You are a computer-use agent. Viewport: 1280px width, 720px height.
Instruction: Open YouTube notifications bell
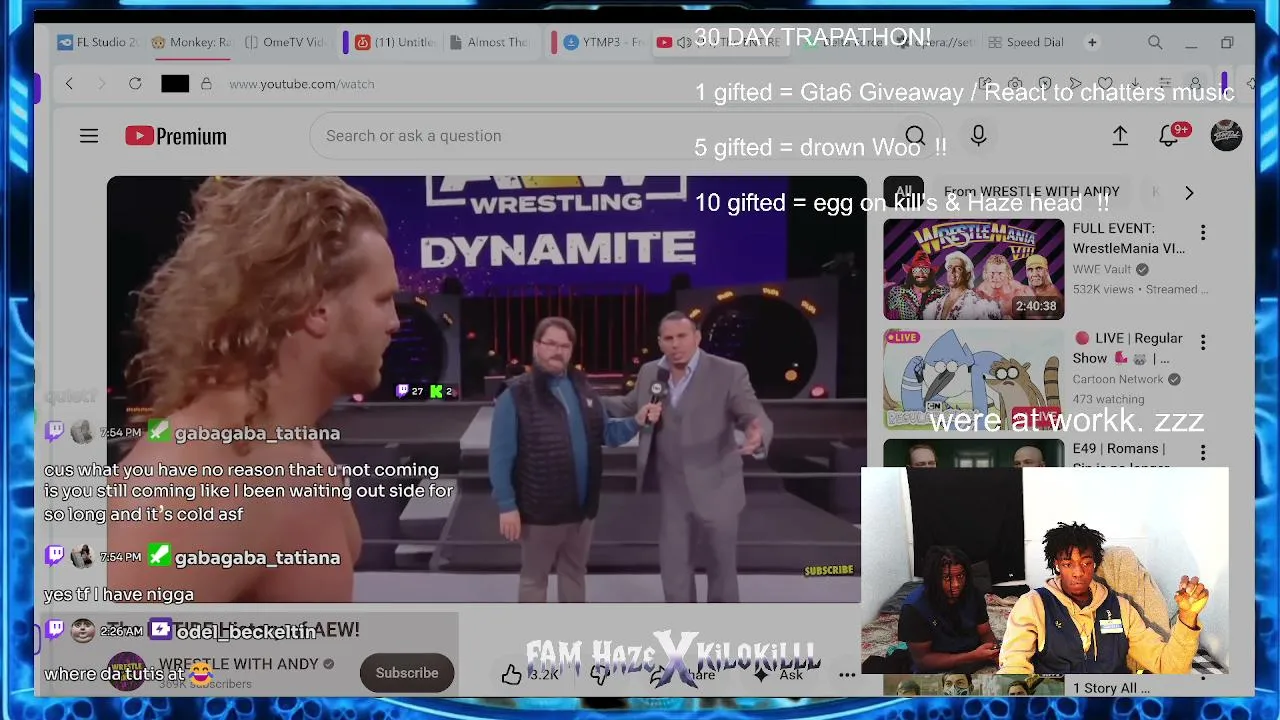pos(1169,135)
